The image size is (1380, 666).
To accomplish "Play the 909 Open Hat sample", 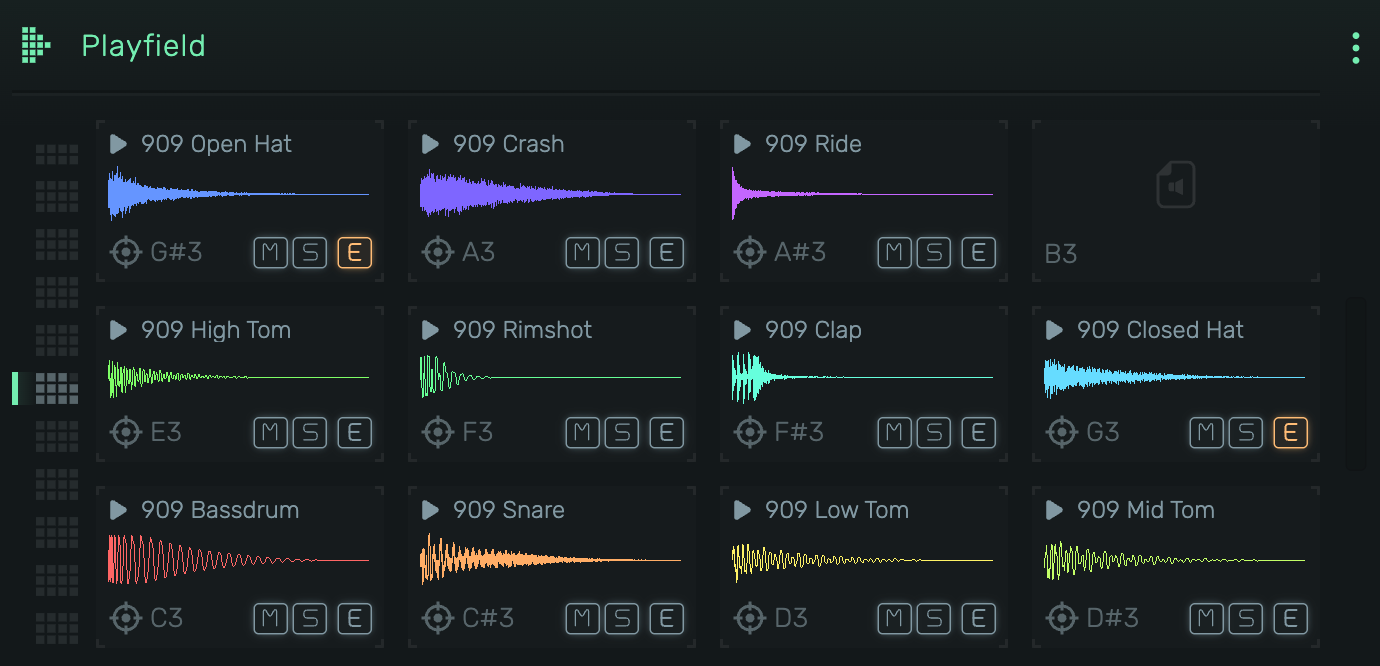I will pos(118,144).
